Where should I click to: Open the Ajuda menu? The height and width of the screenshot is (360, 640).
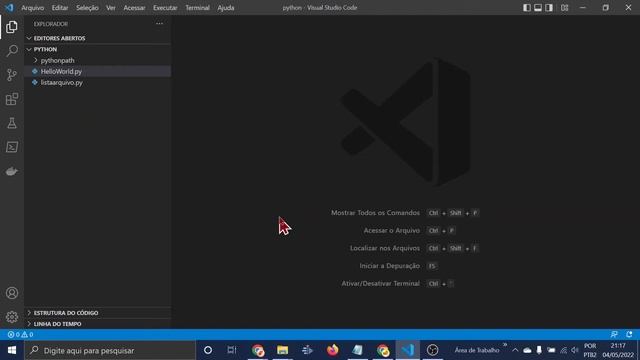226,8
